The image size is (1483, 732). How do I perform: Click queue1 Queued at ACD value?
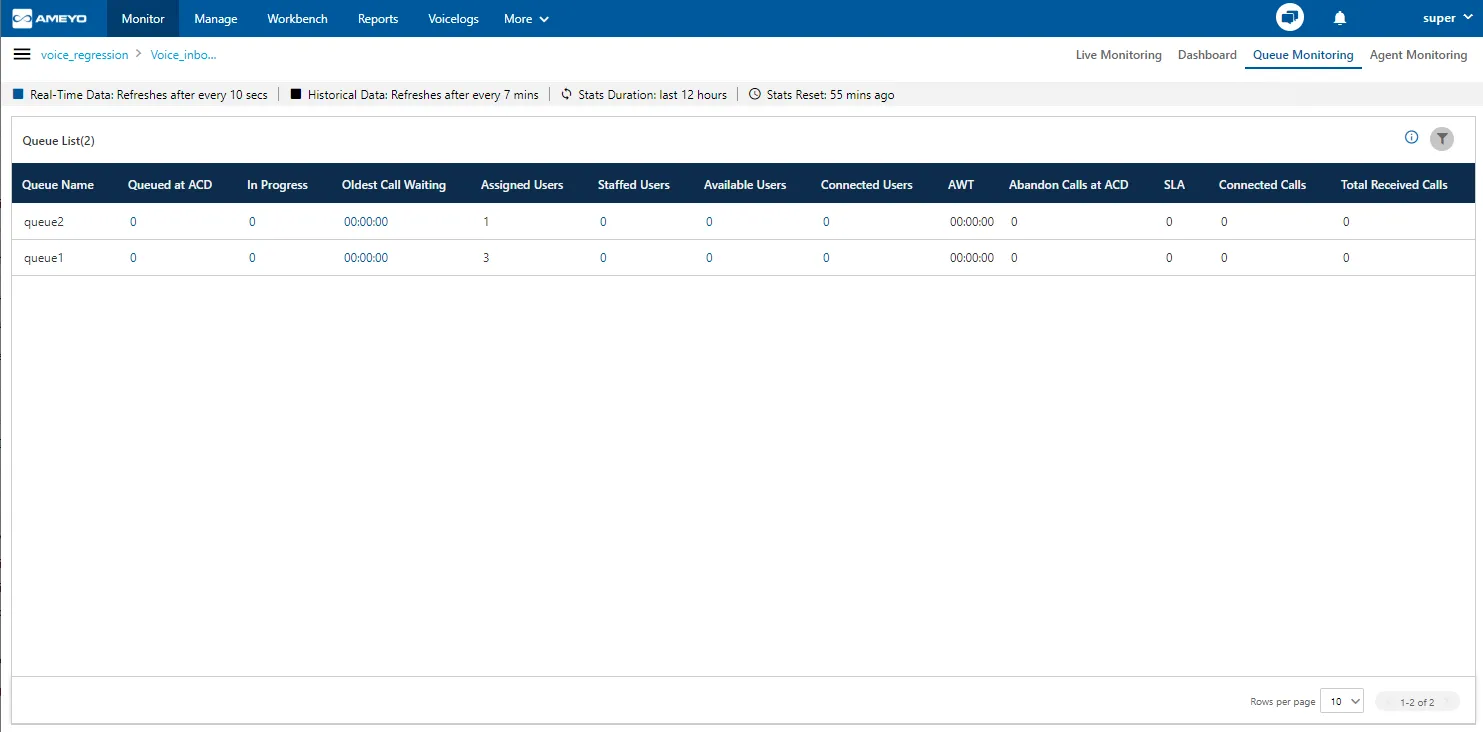[133, 258]
